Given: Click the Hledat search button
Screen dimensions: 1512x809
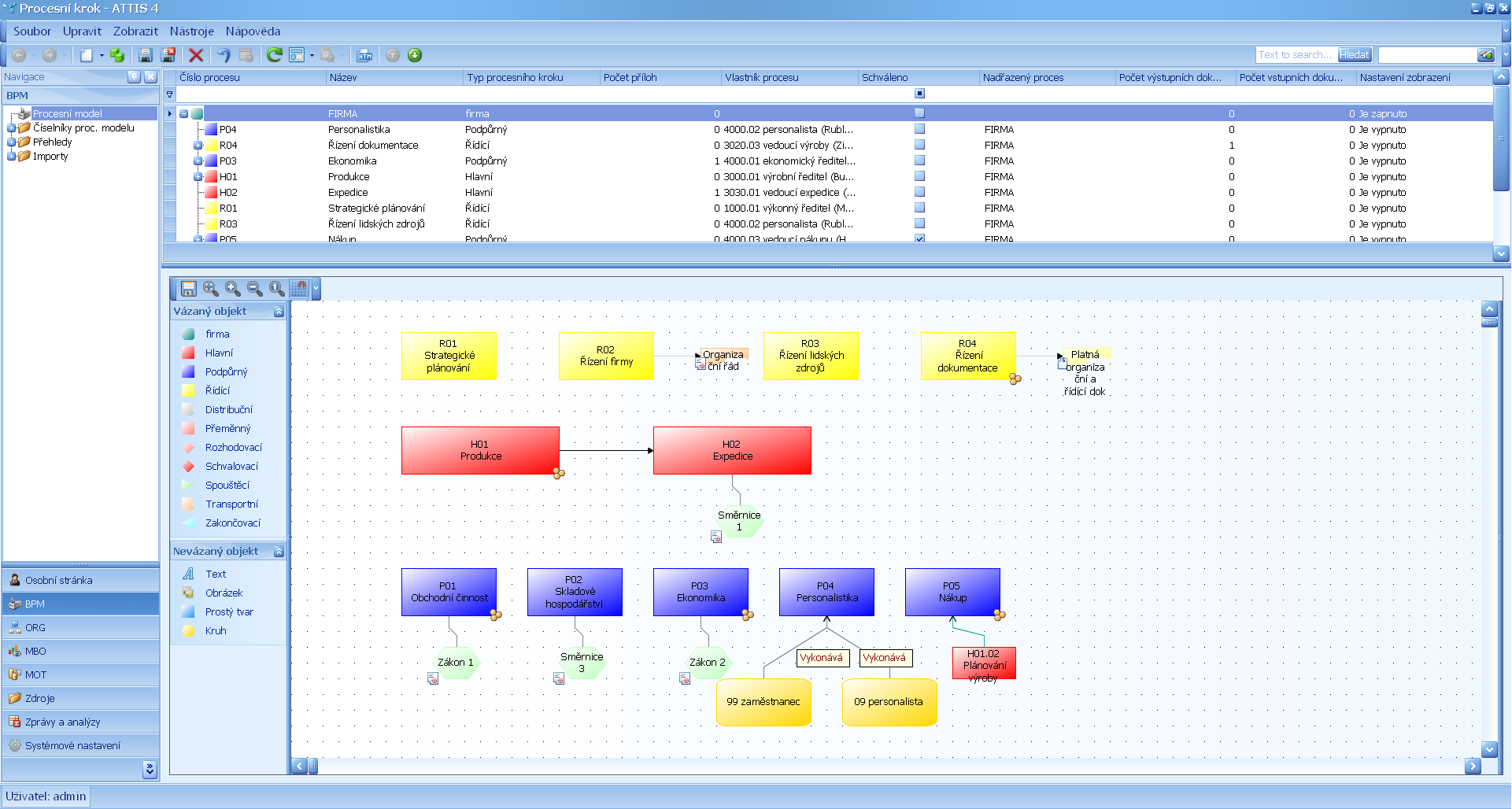Looking at the screenshot, I should point(1354,54).
